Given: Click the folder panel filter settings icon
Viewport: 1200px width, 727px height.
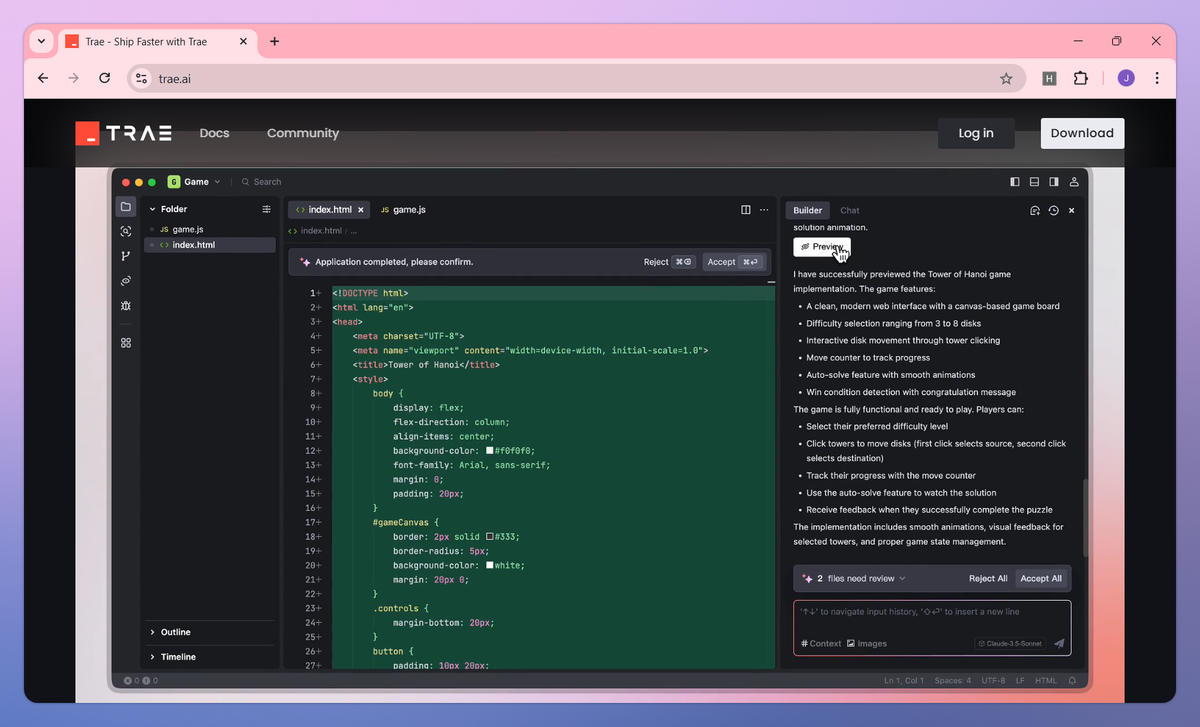Looking at the screenshot, I should [266, 210].
